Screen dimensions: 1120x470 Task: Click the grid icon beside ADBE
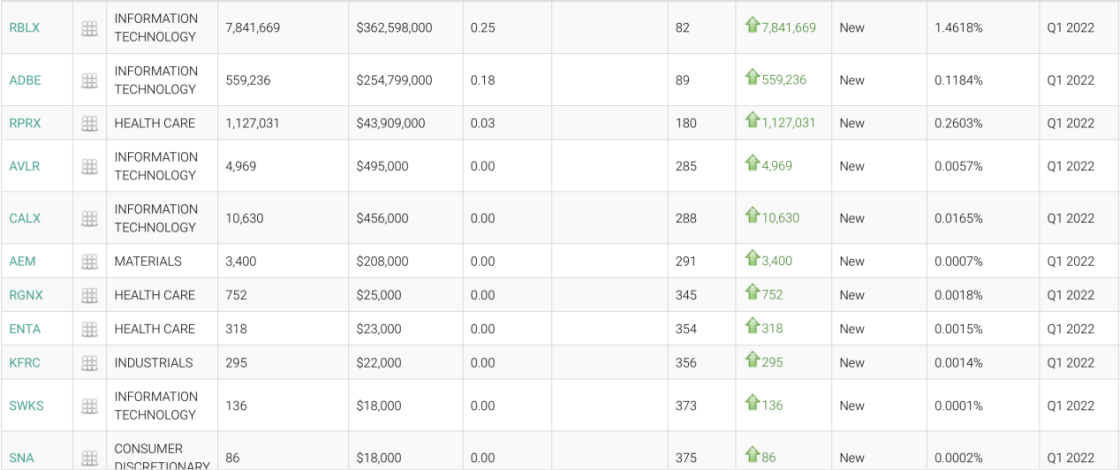pos(89,81)
